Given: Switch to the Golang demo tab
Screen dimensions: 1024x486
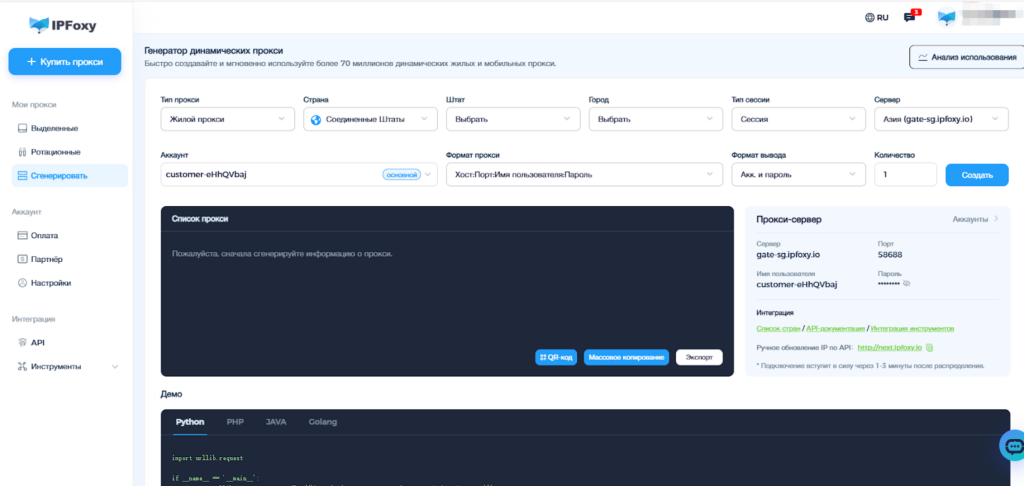Looking at the screenshot, I should click(322, 422).
